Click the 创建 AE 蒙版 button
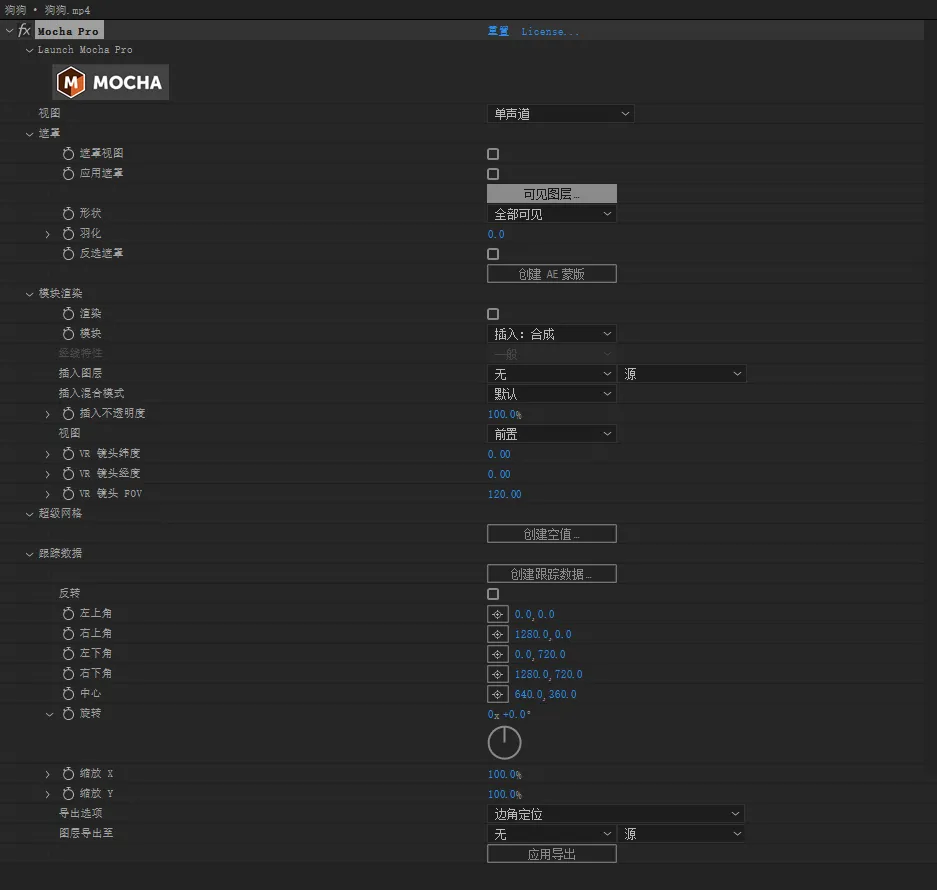937x890 pixels. (x=551, y=274)
